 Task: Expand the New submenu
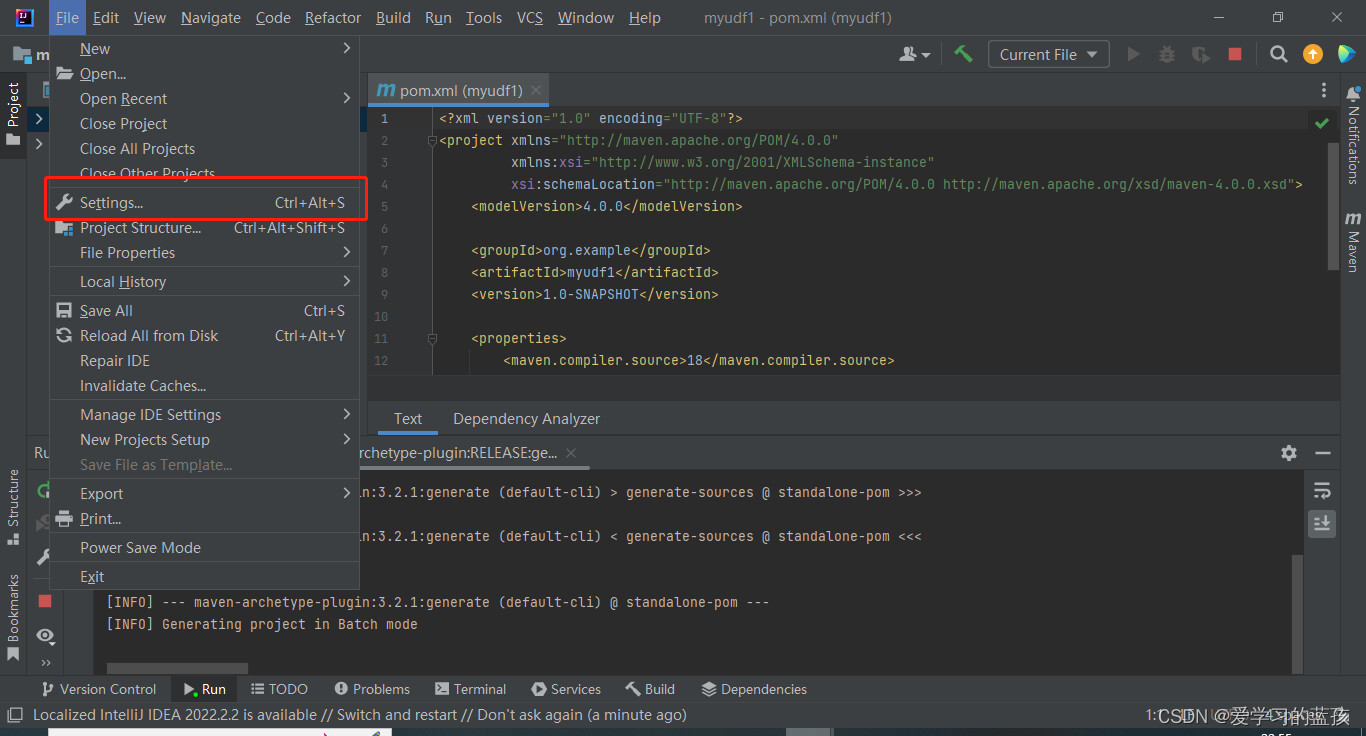(204, 48)
